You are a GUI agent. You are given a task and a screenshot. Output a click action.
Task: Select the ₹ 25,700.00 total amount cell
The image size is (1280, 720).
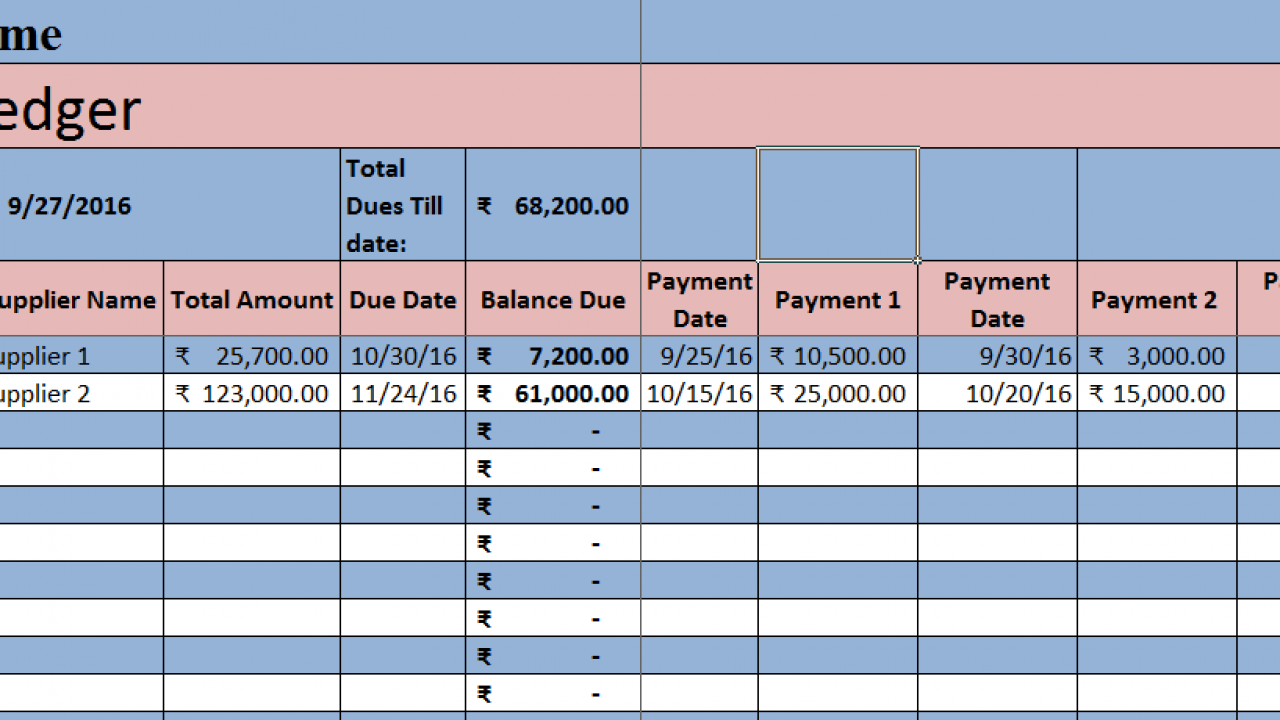tap(252, 355)
